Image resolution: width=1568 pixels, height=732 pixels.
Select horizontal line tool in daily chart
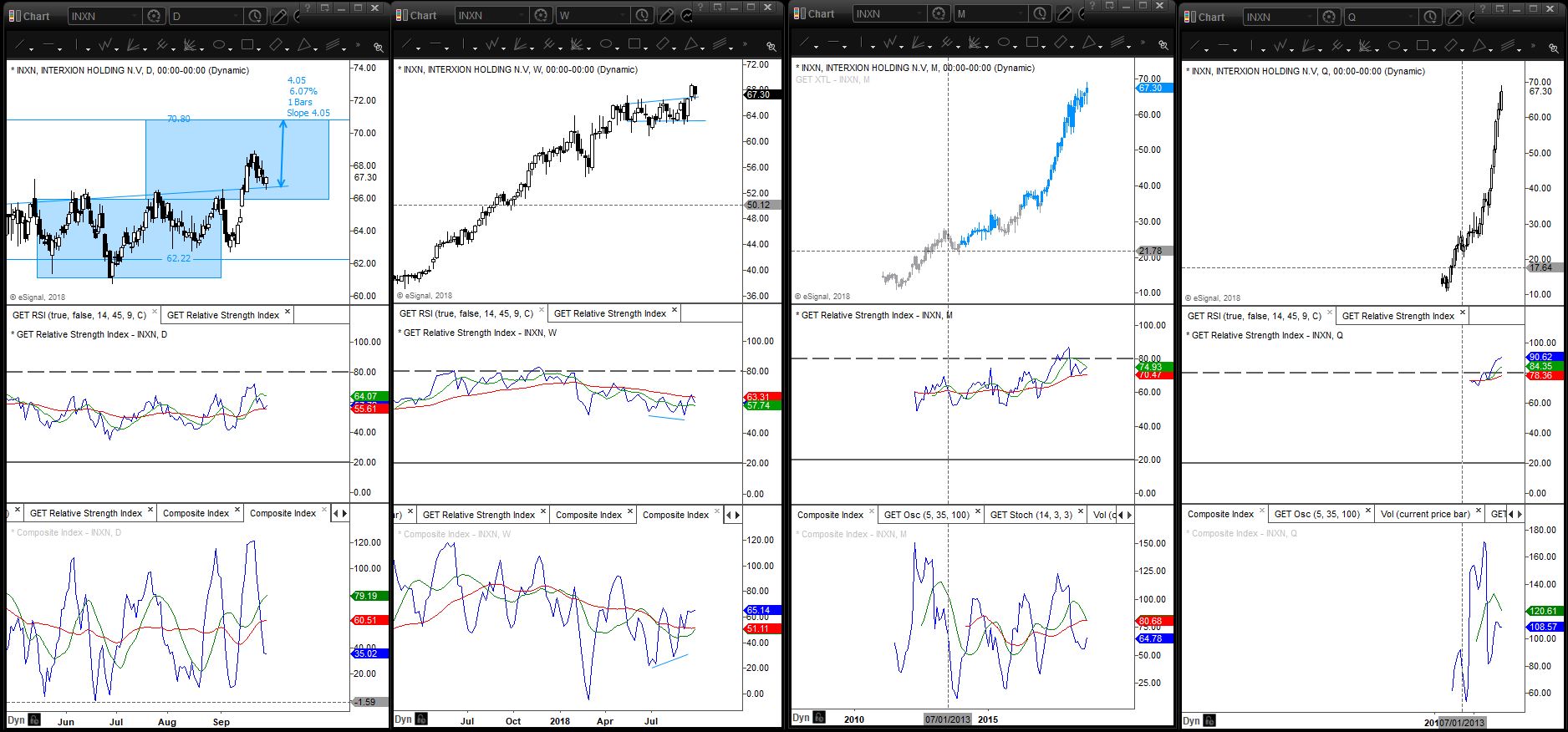tap(48, 45)
